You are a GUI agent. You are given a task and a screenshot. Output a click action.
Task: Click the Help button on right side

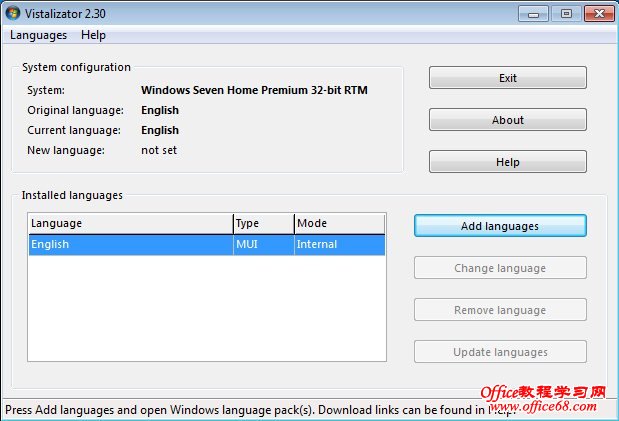click(x=508, y=162)
